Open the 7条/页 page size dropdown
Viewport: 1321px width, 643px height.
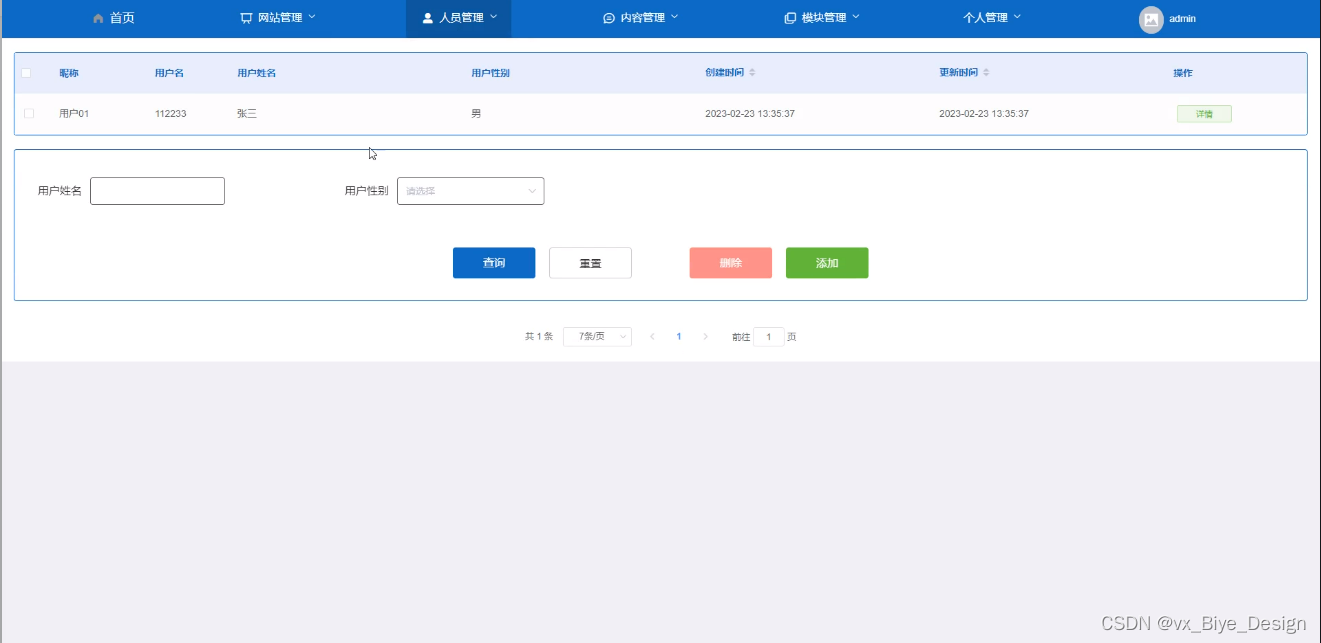(x=597, y=337)
